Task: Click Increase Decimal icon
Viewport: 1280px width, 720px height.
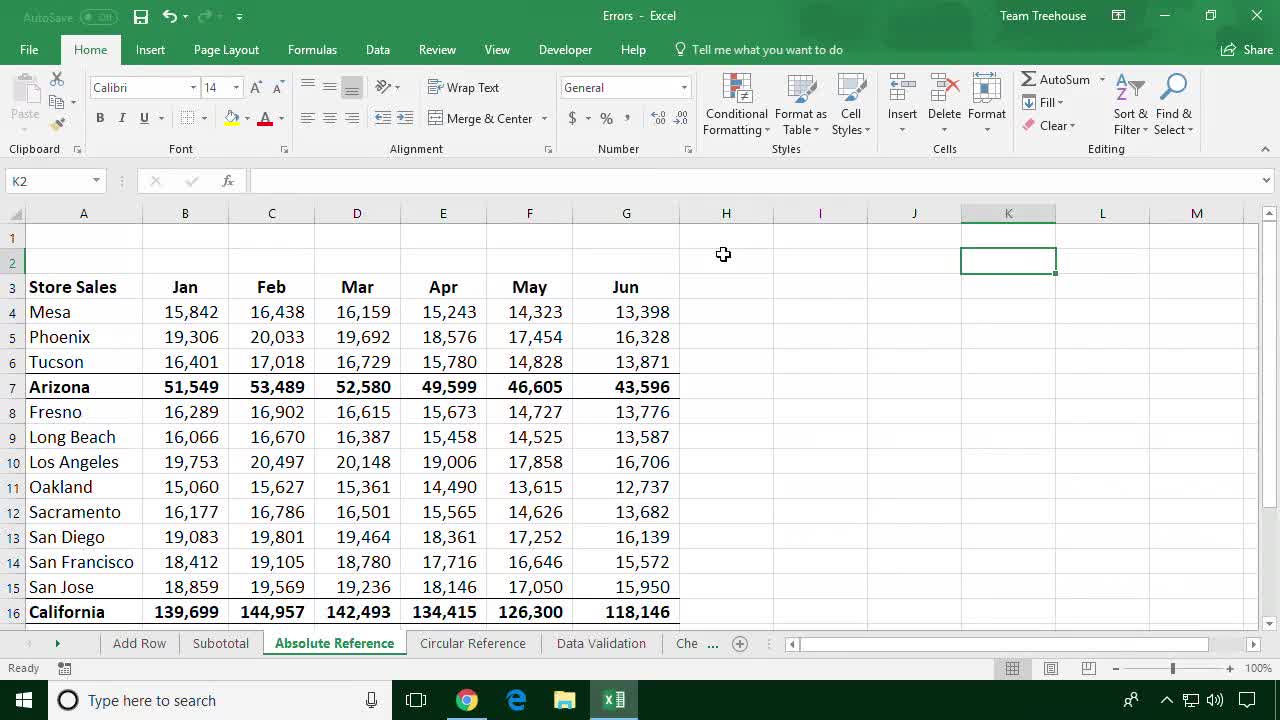Action: tap(658, 118)
